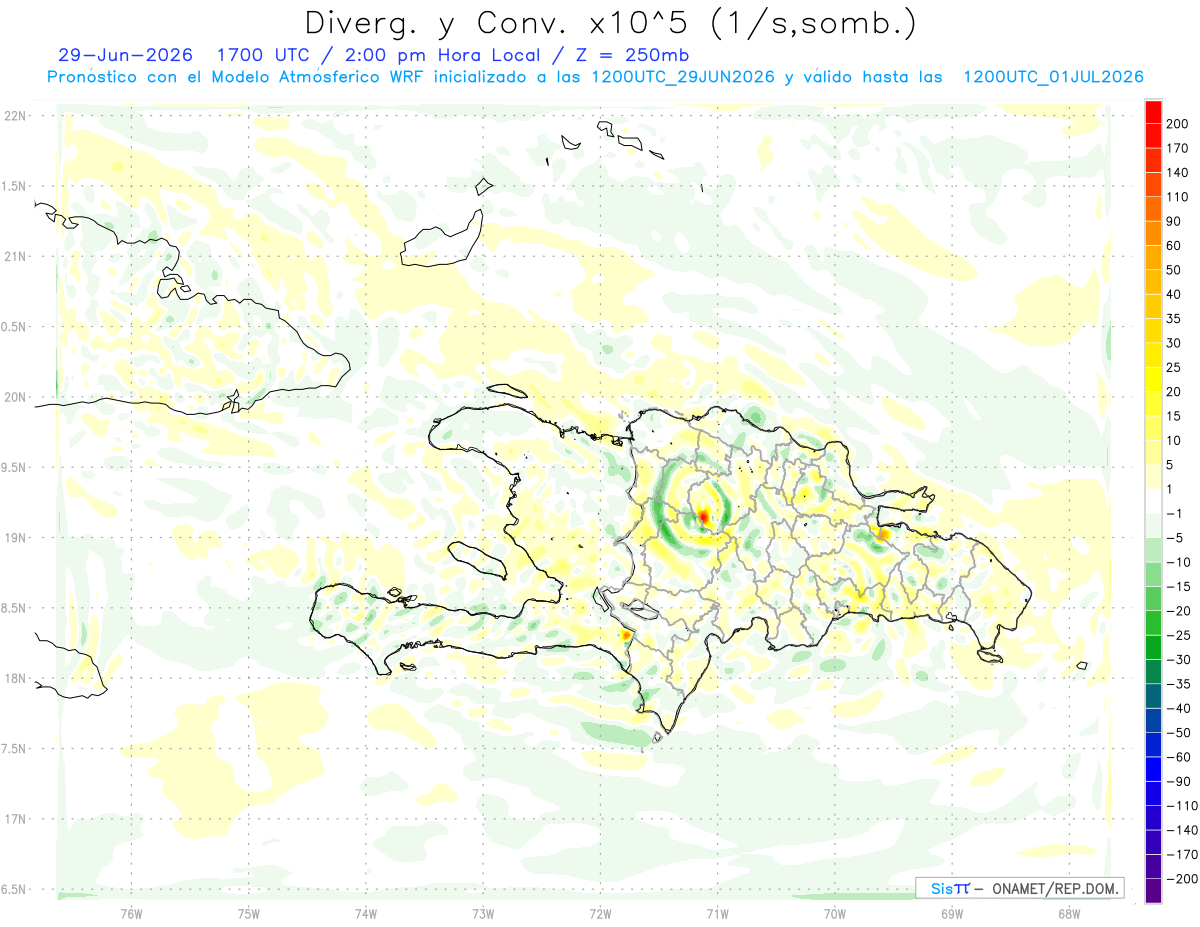Click the "20N" latitude label
This screenshot has height=927, width=1200.
14,397
